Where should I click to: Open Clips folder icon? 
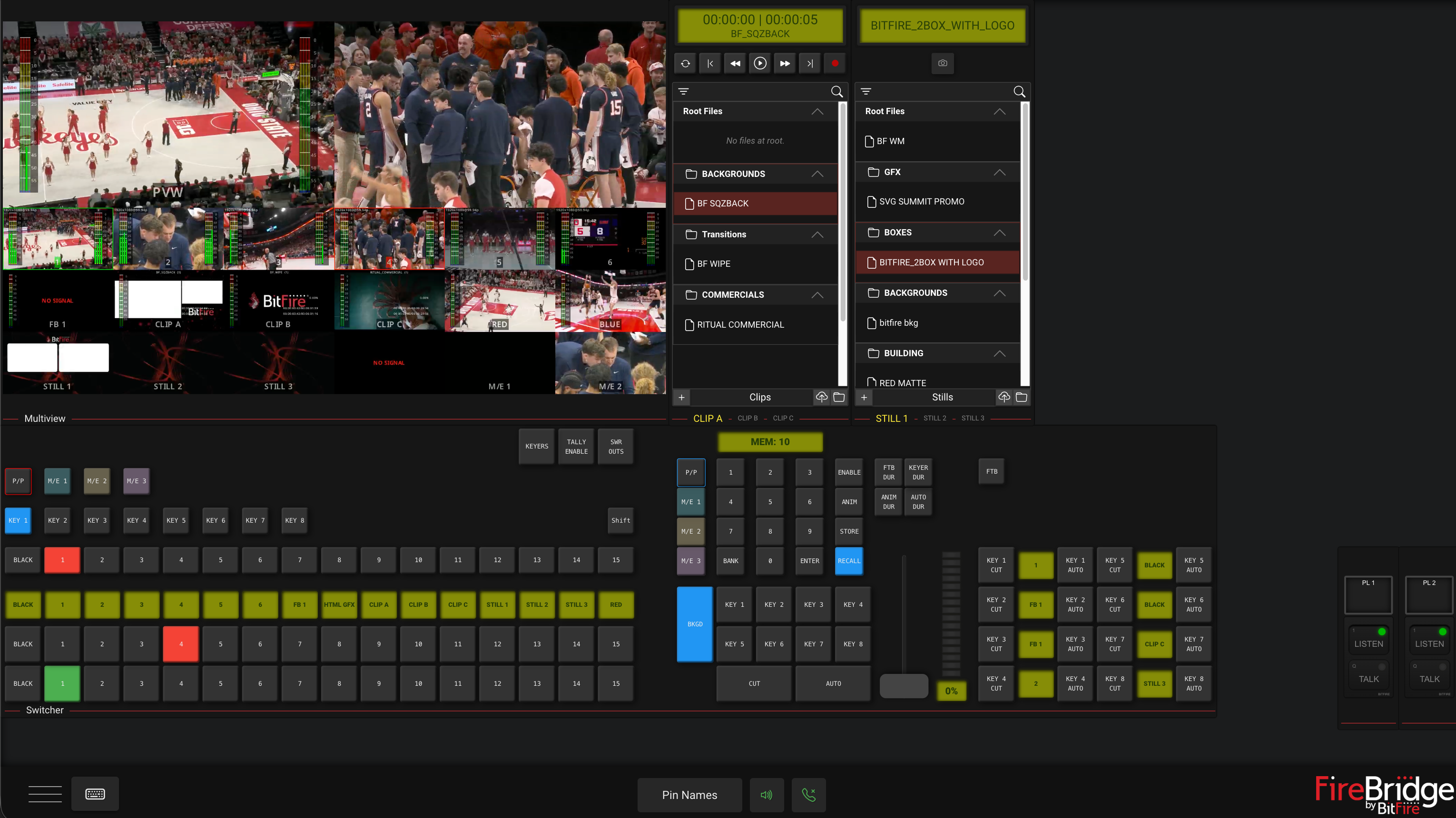(839, 397)
